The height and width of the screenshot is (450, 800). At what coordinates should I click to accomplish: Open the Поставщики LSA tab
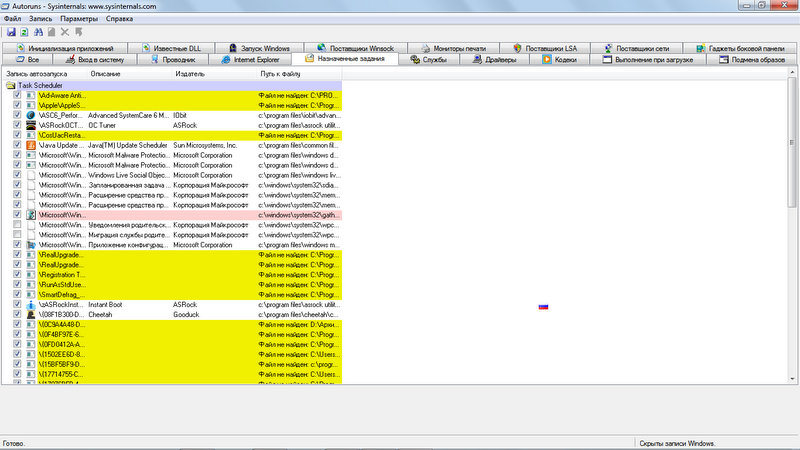point(545,48)
